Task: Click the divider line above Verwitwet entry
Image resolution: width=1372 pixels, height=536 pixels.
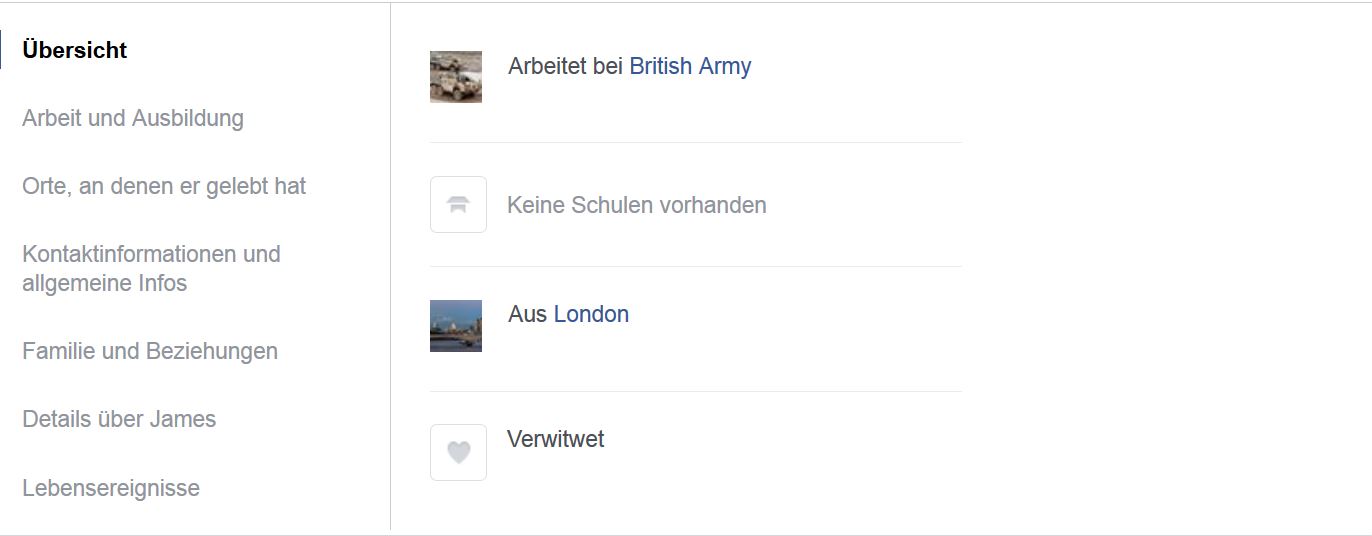Action: [696, 391]
